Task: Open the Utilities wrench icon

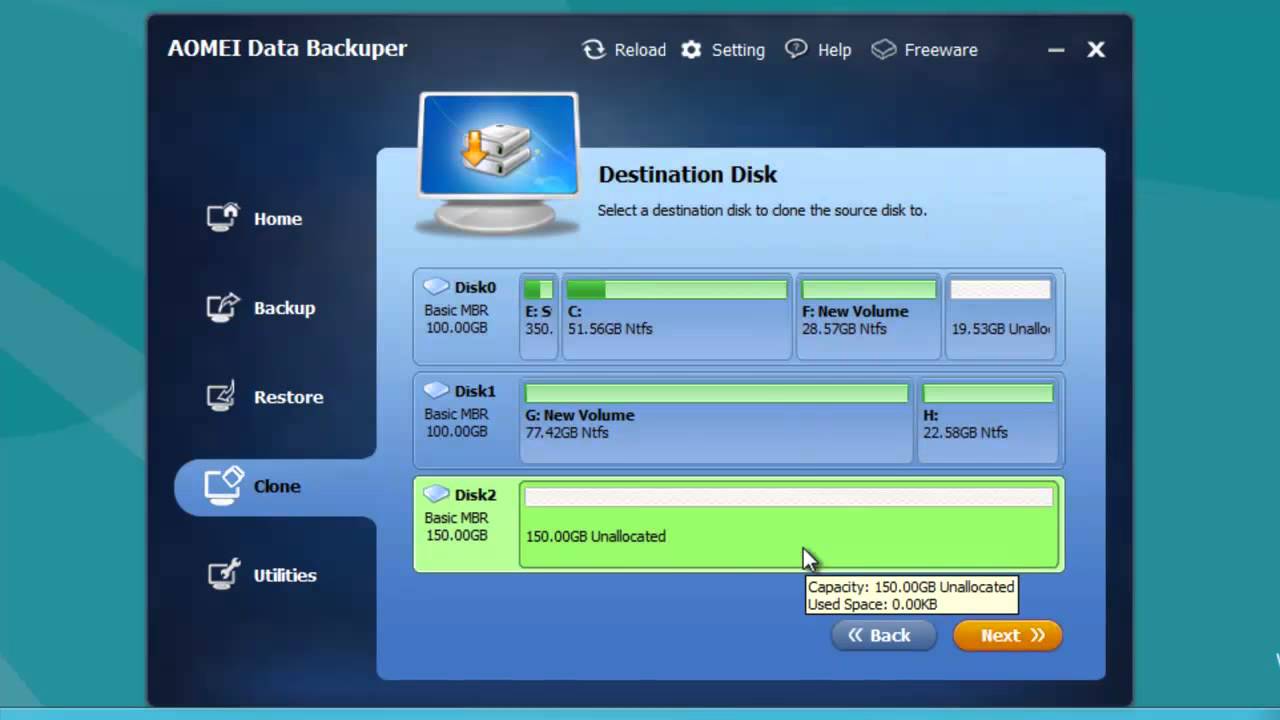Action: 223,574
